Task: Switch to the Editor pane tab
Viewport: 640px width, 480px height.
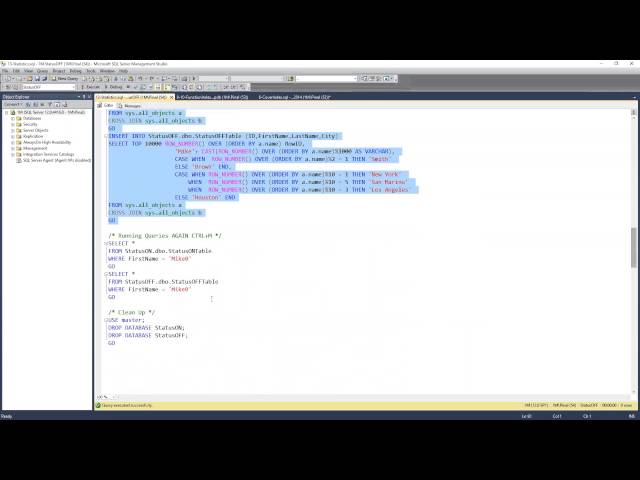Action: click(x=105, y=105)
